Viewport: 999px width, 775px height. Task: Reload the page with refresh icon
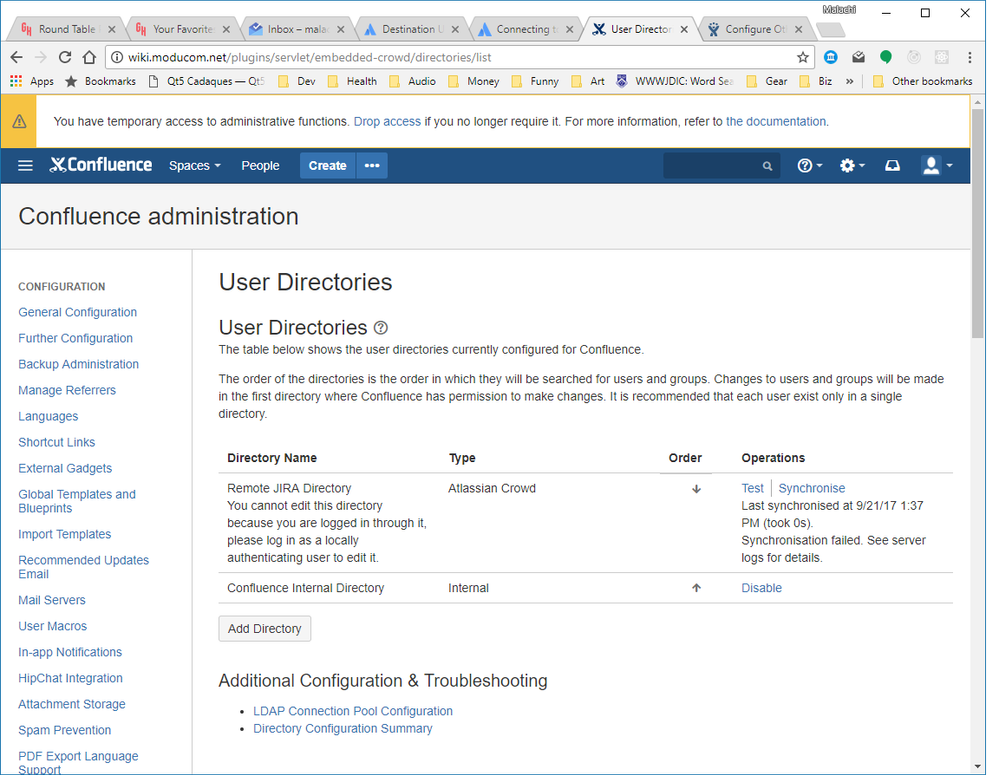click(x=65, y=57)
